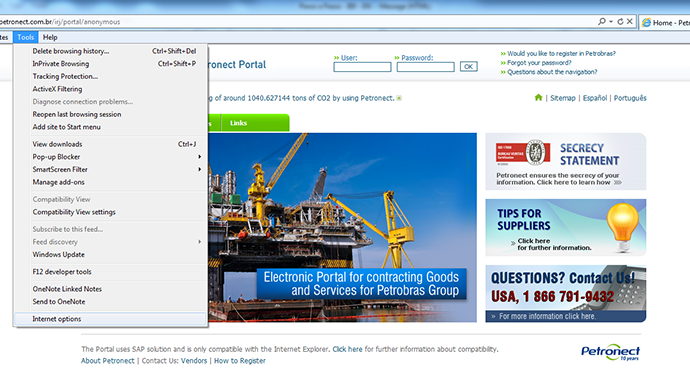Toggle ActiveX Filtering
Image resolution: width=690 pixels, height=373 pixels.
[111, 89]
